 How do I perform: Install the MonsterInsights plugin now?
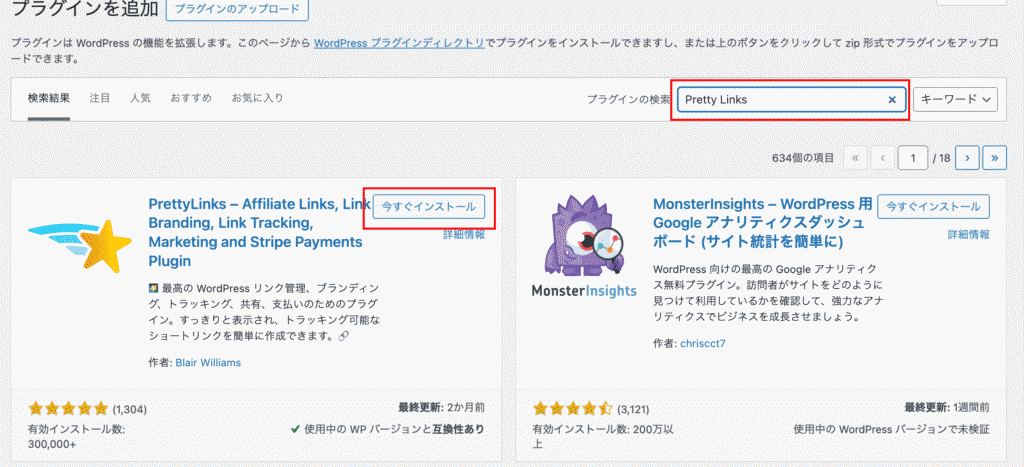(933, 207)
